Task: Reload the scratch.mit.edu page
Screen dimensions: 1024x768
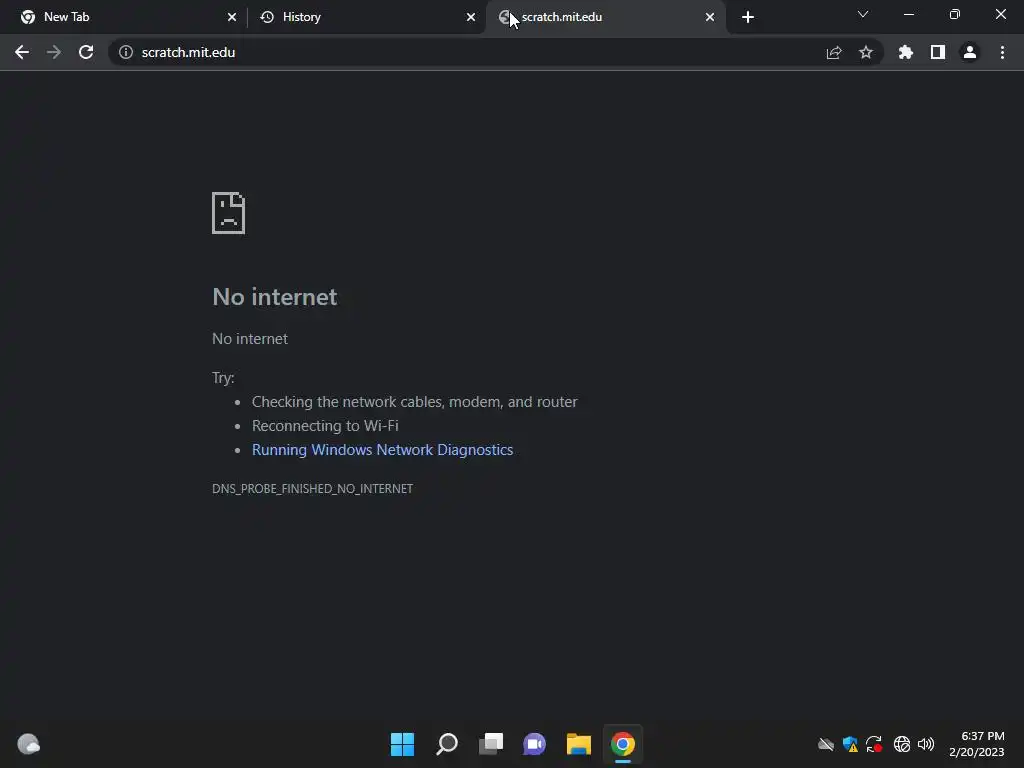Action: (86, 52)
